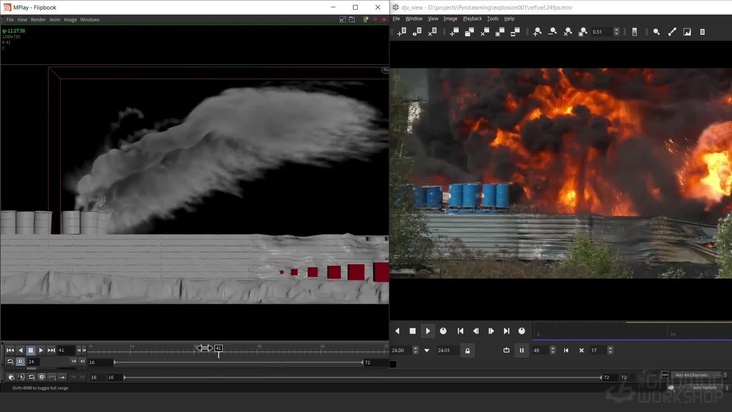Click the mark in-point icon in djv_view
This screenshot has height=412, width=732.
click(566, 350)
